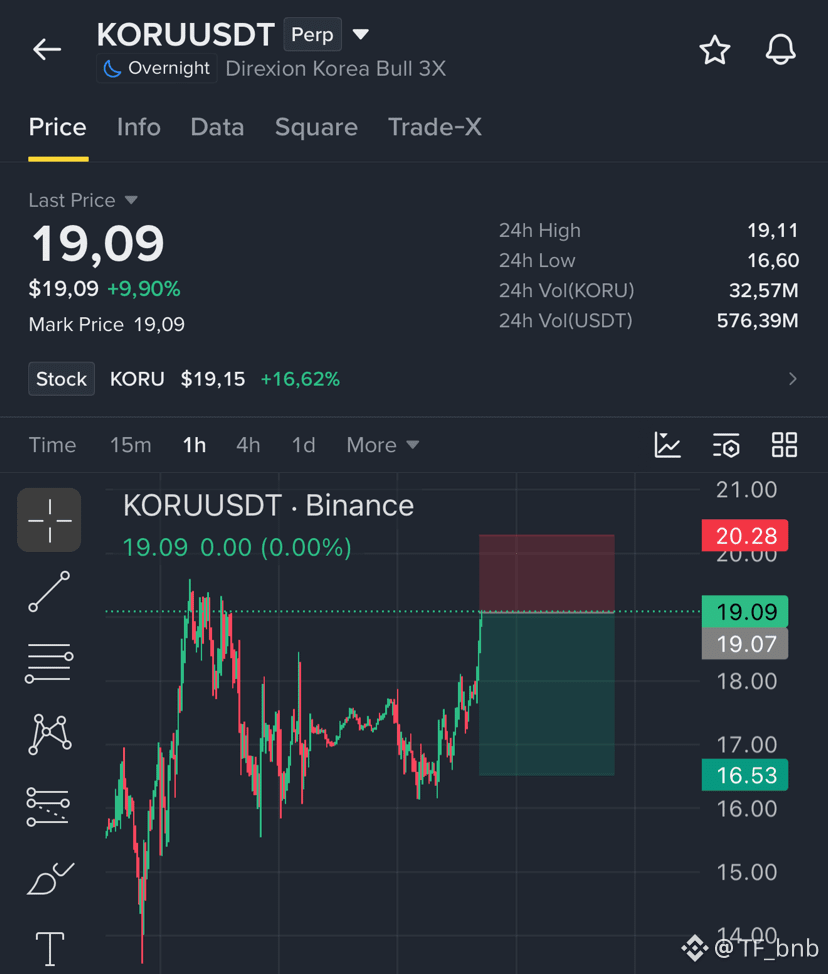Click the KORUUSDT · Binance chart title

[268, 506]
